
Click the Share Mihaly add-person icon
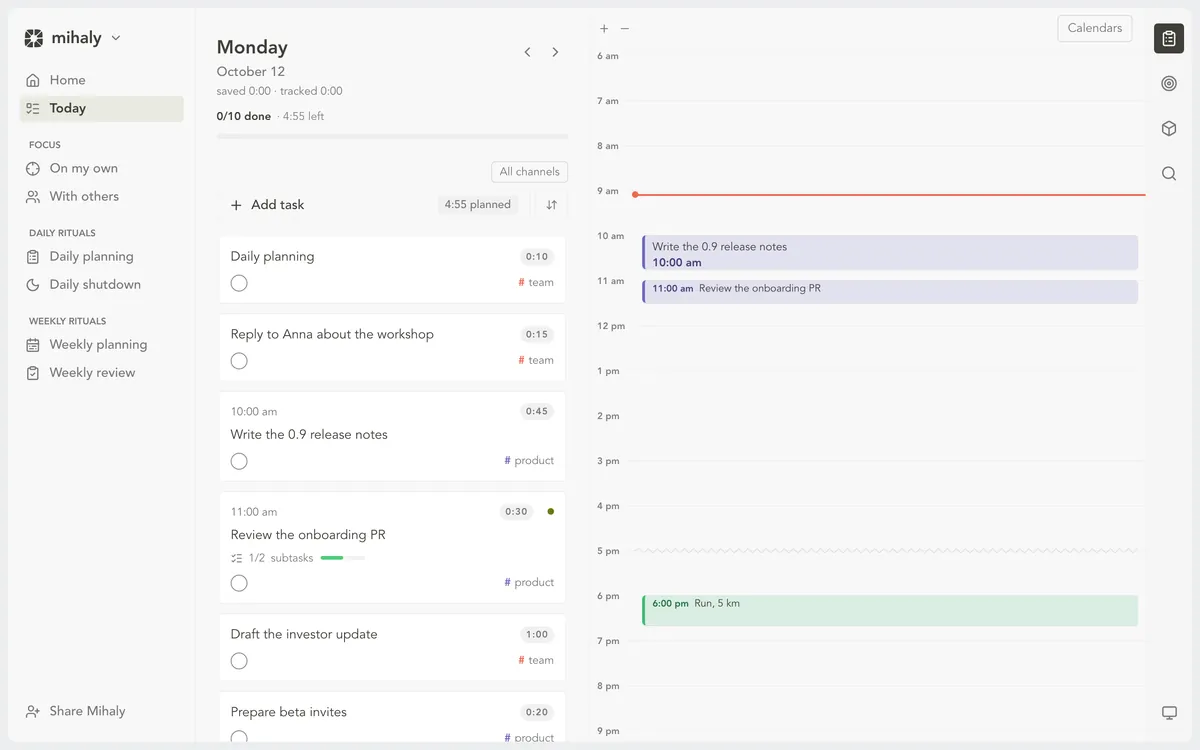point(33,711)
